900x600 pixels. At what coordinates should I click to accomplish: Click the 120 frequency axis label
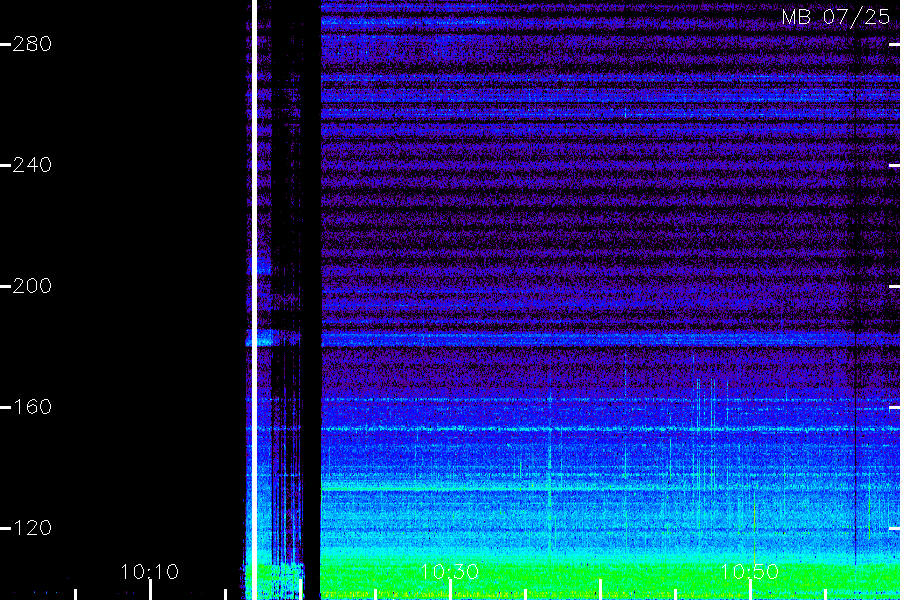(x=32, y=528)
